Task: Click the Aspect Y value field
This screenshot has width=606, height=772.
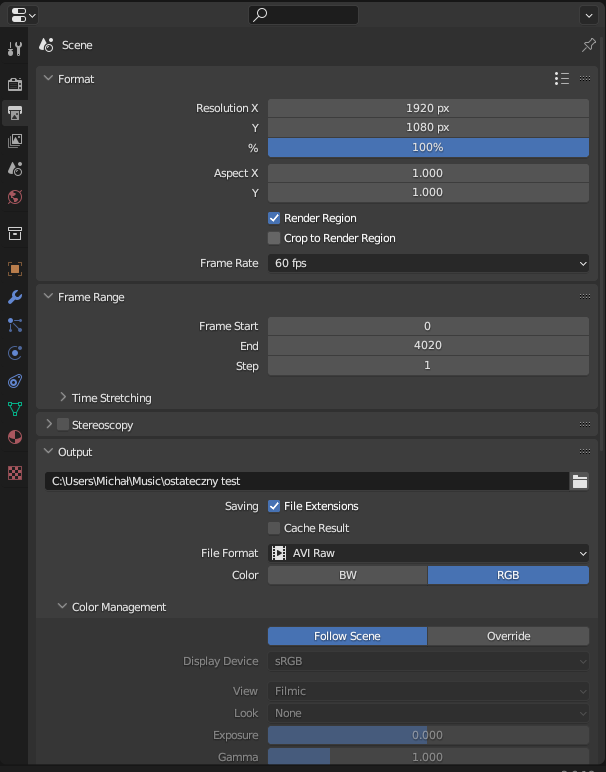Action: pyautogui.click(x=428, y=193)
